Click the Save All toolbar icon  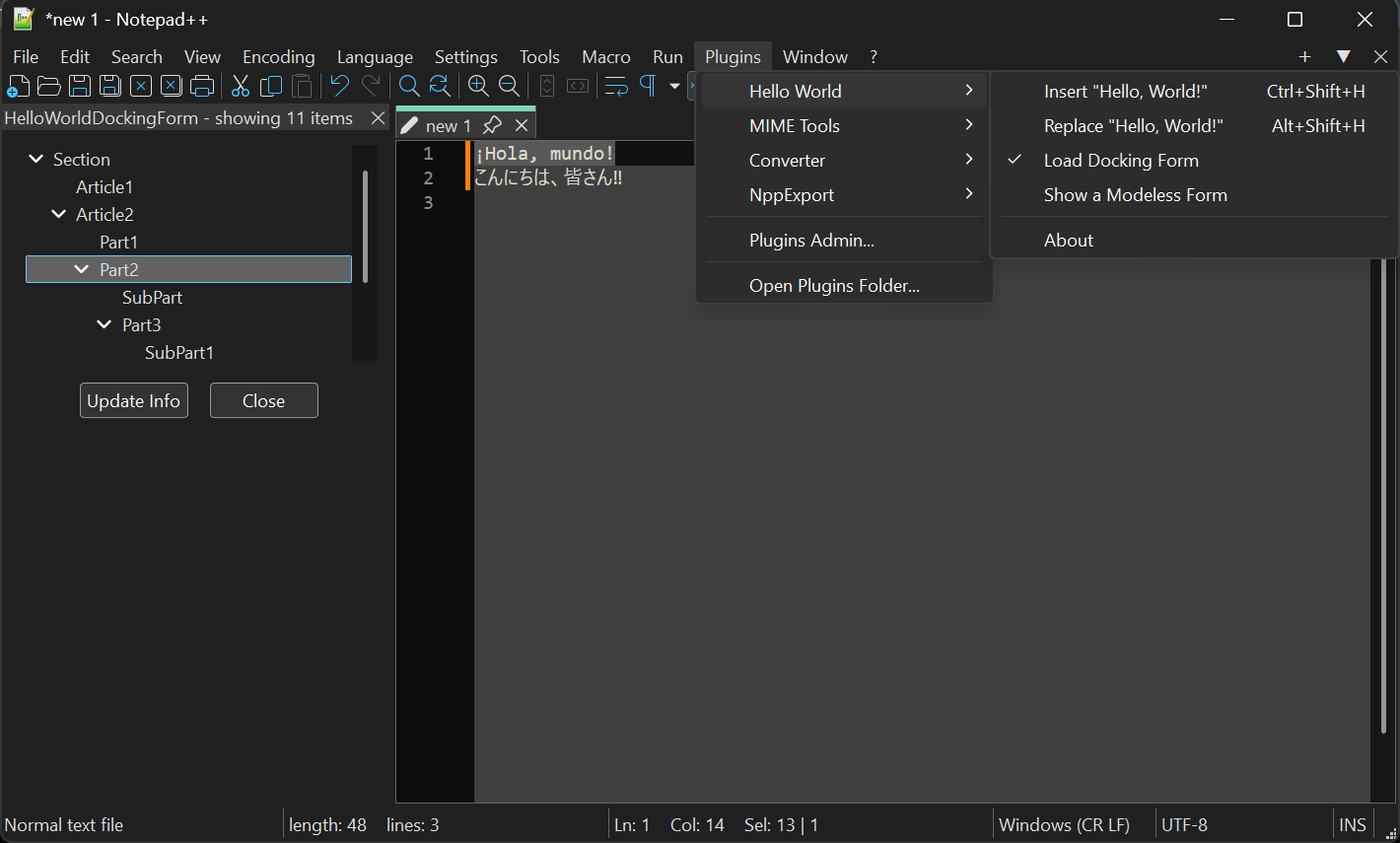click(110, 86)
